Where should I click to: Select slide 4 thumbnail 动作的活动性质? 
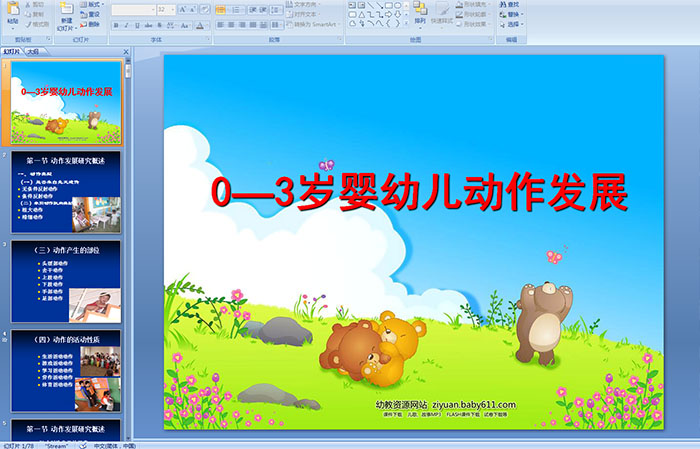pyautogui.click(x=66, y=371)
